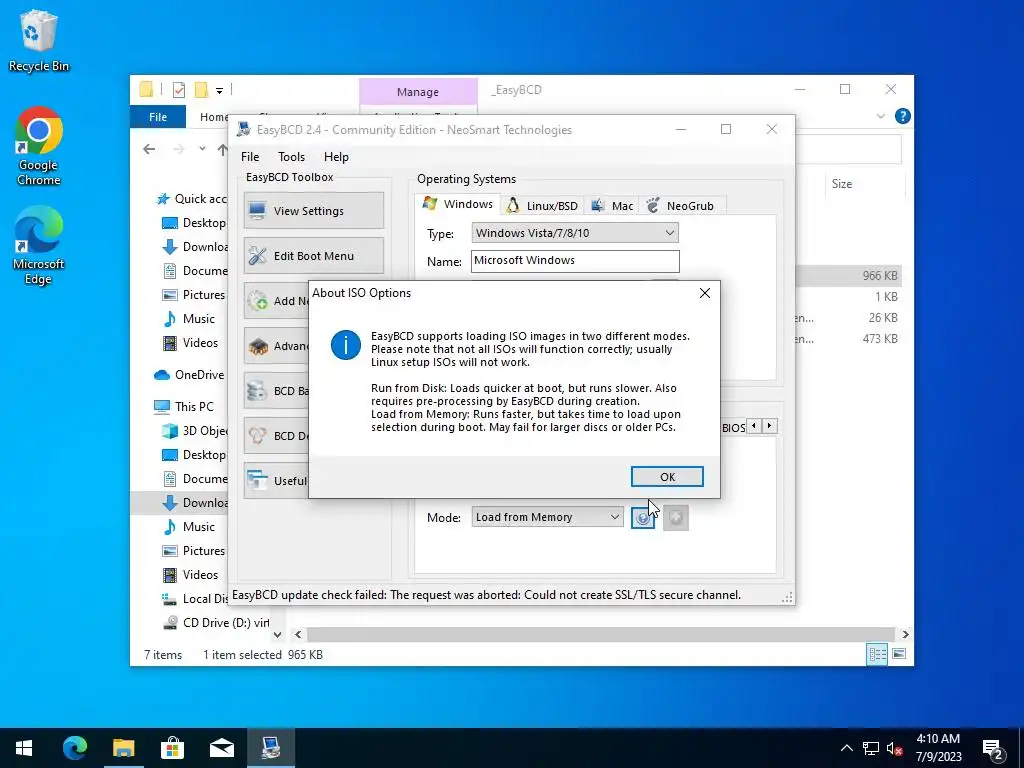The width and height of the screenshot is (1024, 768).
Task: Go up one folder in File Explorer
Action: [222, 150]
